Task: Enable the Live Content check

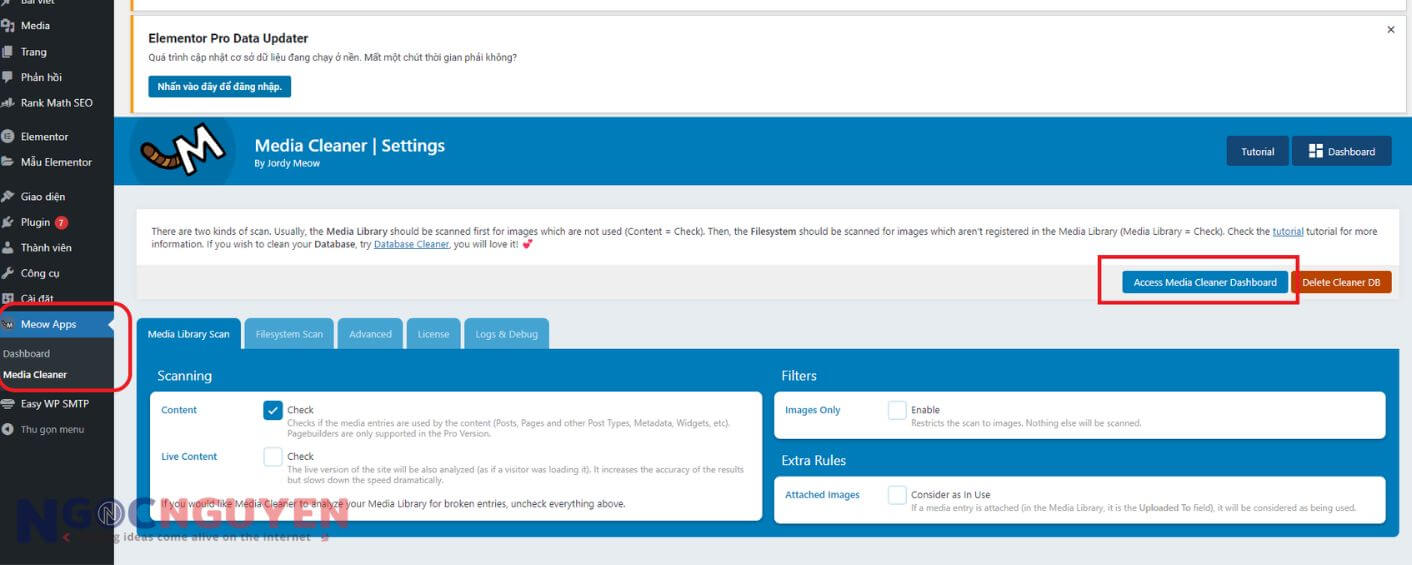Action: [273, 457]
